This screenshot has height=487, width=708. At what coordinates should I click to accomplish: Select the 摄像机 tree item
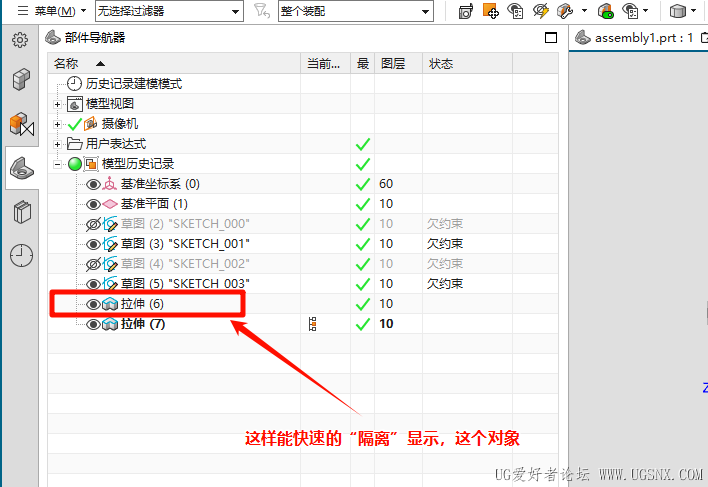[x=120, y=124]
